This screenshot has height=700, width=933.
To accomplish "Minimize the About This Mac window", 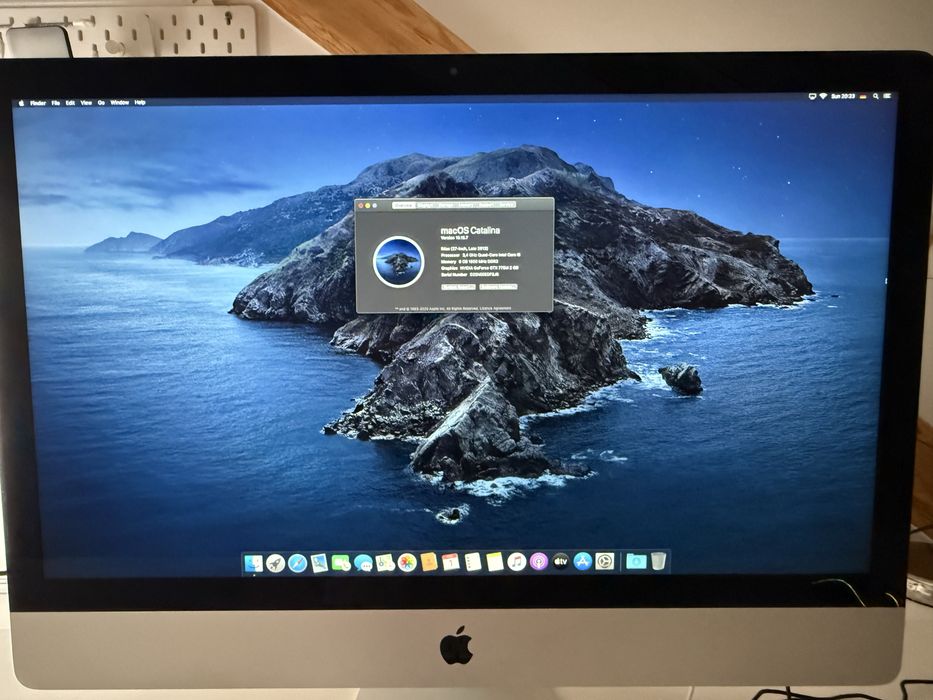I will click(x=368, y=205).
